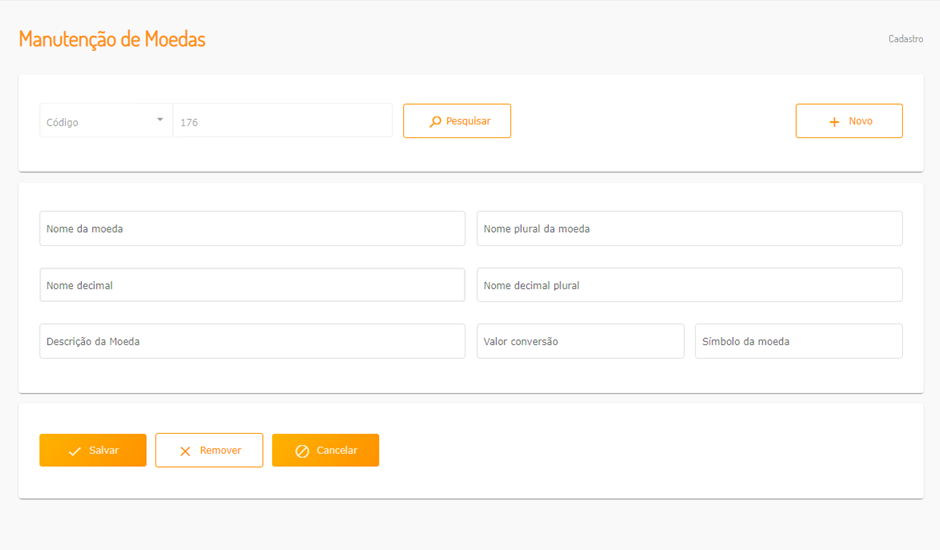Save the currency with Salvar
Image resolution: width=940 pixels, height=550 pixels.
click(93, 450)
